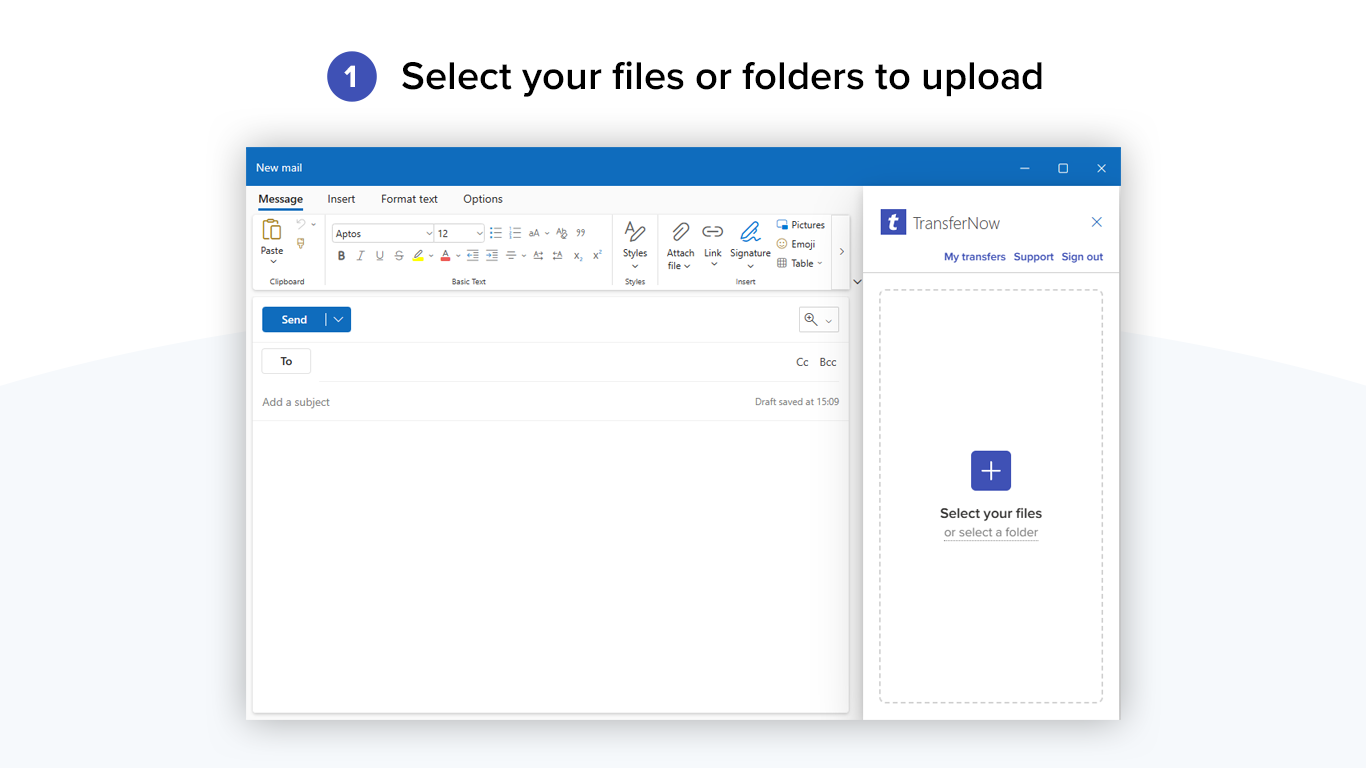The height and width of the screenshot is (768, 1366).
Task: Open the highlight color dropdown arrow
Action: (431, 256)
